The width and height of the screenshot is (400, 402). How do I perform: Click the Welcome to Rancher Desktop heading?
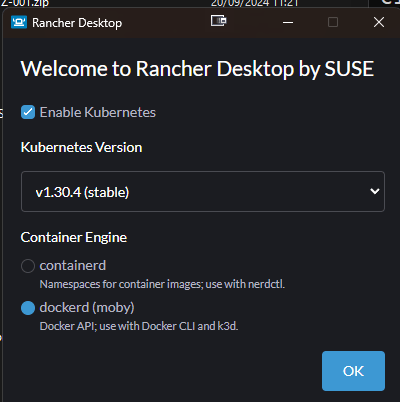click(x=197, y=69)
